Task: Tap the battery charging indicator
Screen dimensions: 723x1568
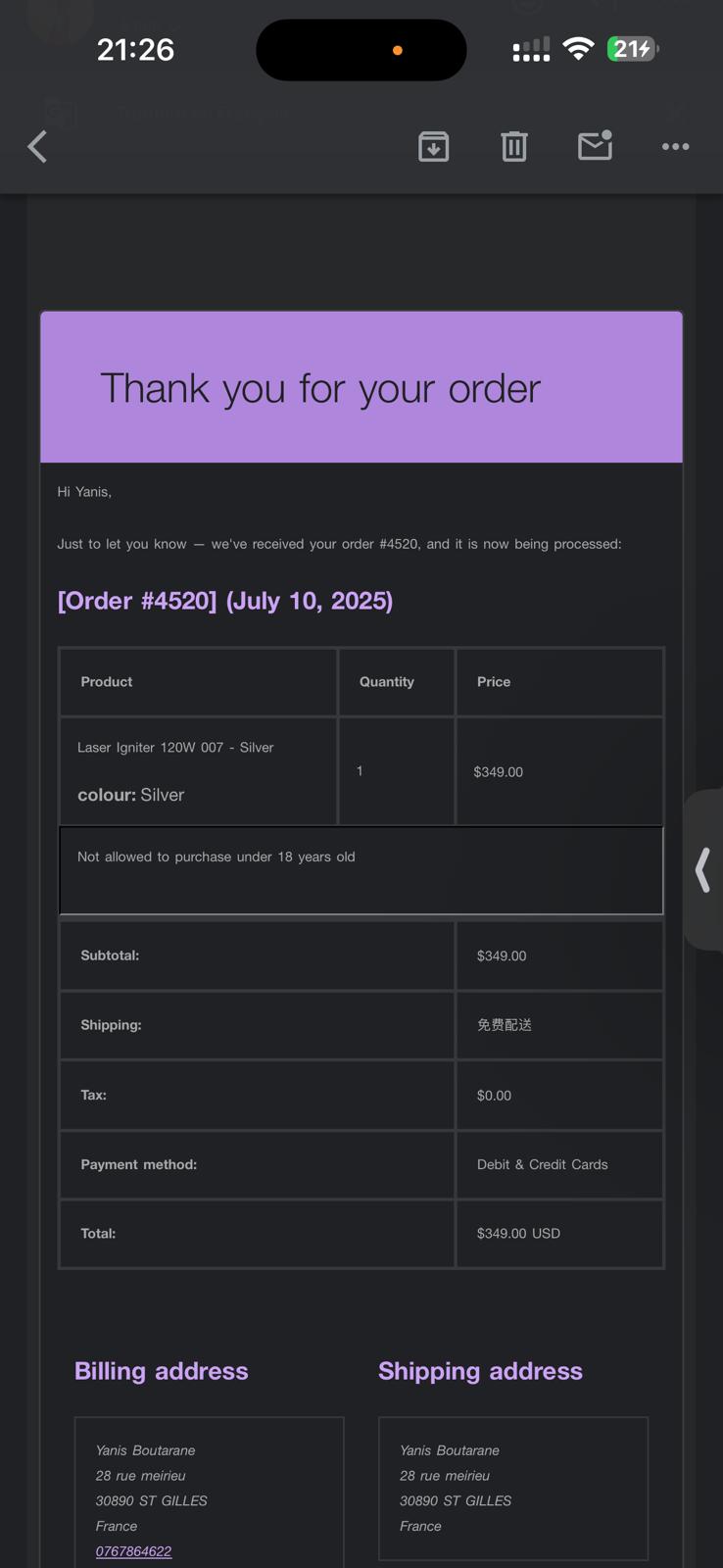Action: [x=632, y=49]
